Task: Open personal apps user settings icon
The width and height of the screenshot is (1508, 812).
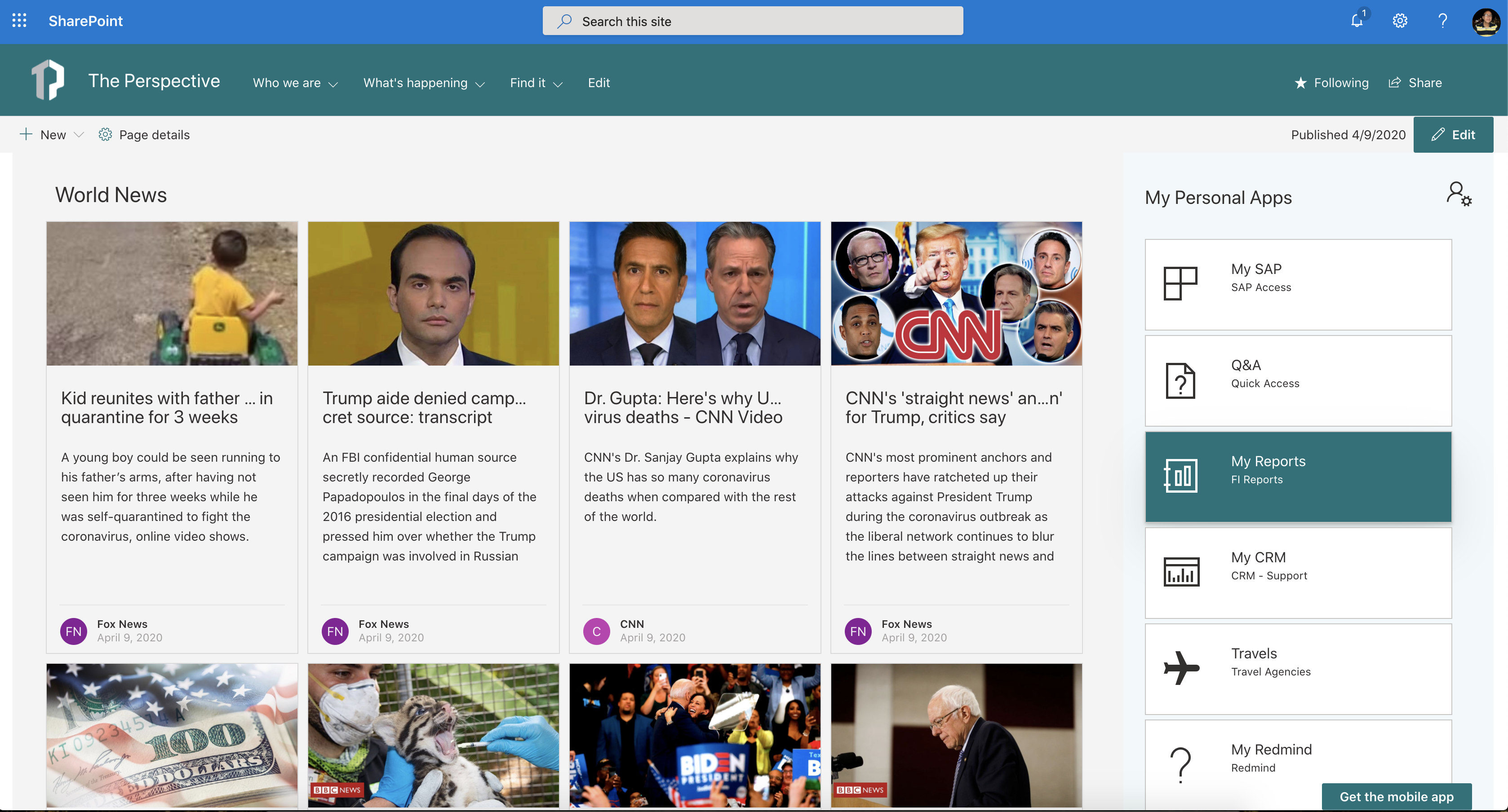Action: tap(1458, 194)
